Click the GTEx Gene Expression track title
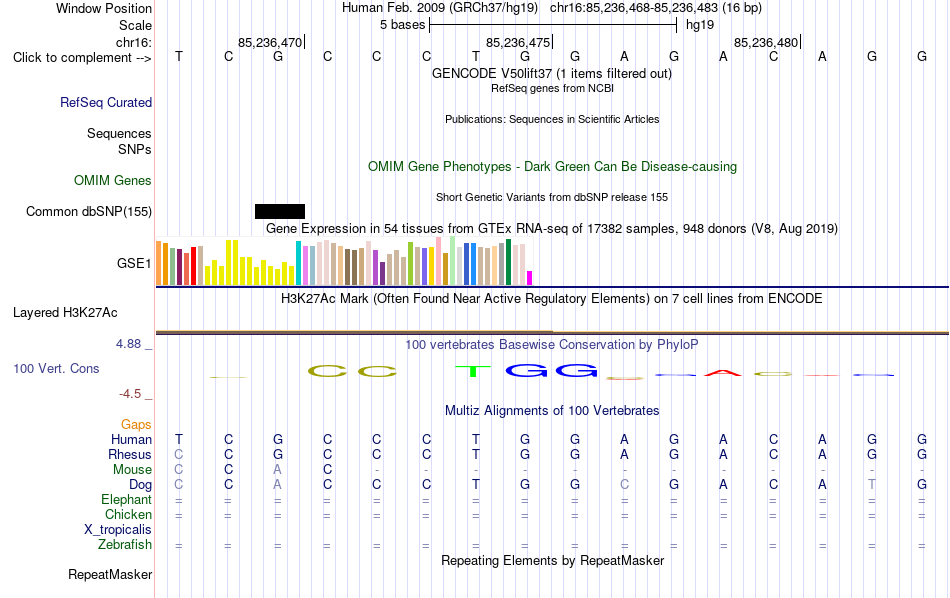 (552, 228)
